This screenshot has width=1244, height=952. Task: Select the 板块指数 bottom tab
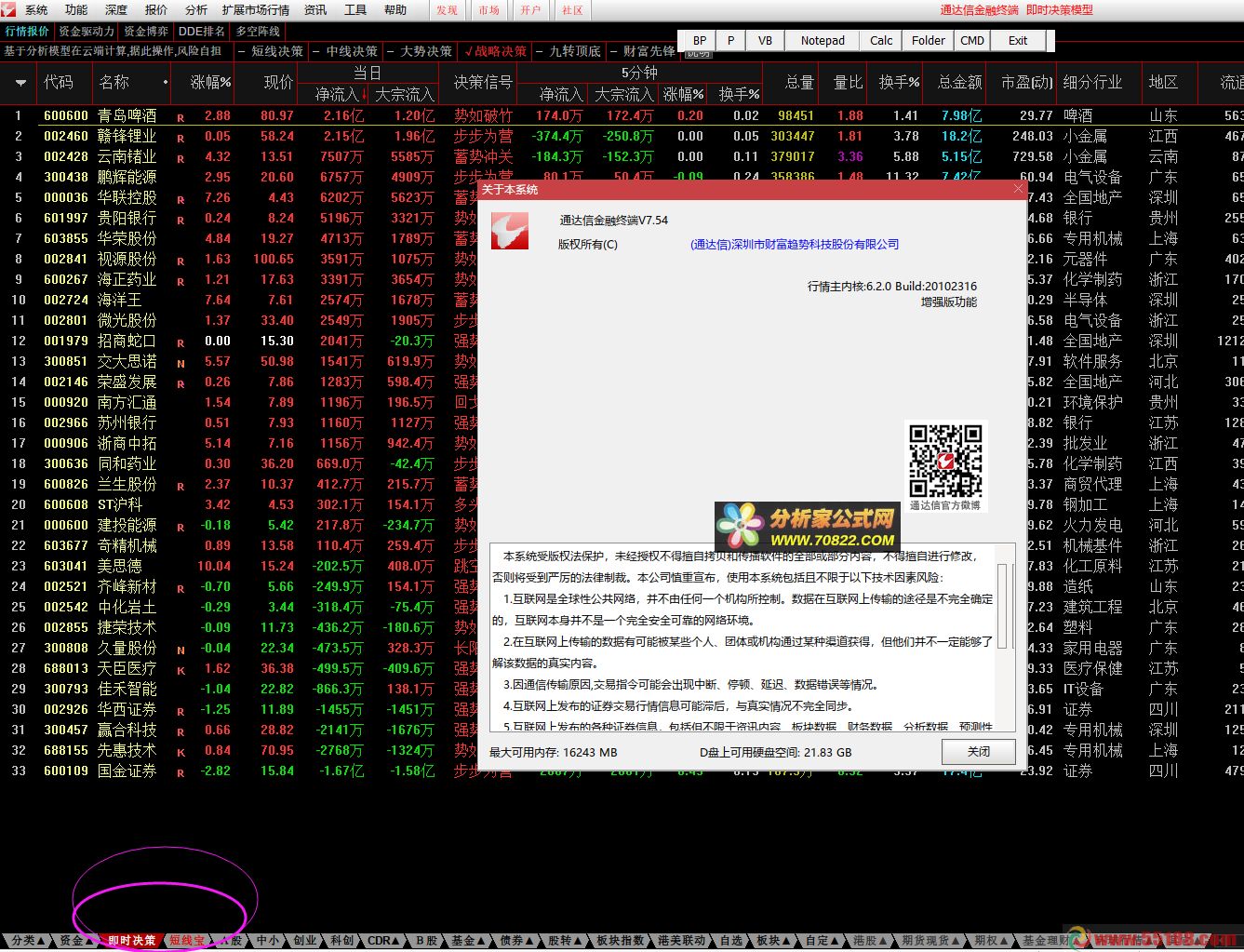pyautogui.click(x=620, y=941)
